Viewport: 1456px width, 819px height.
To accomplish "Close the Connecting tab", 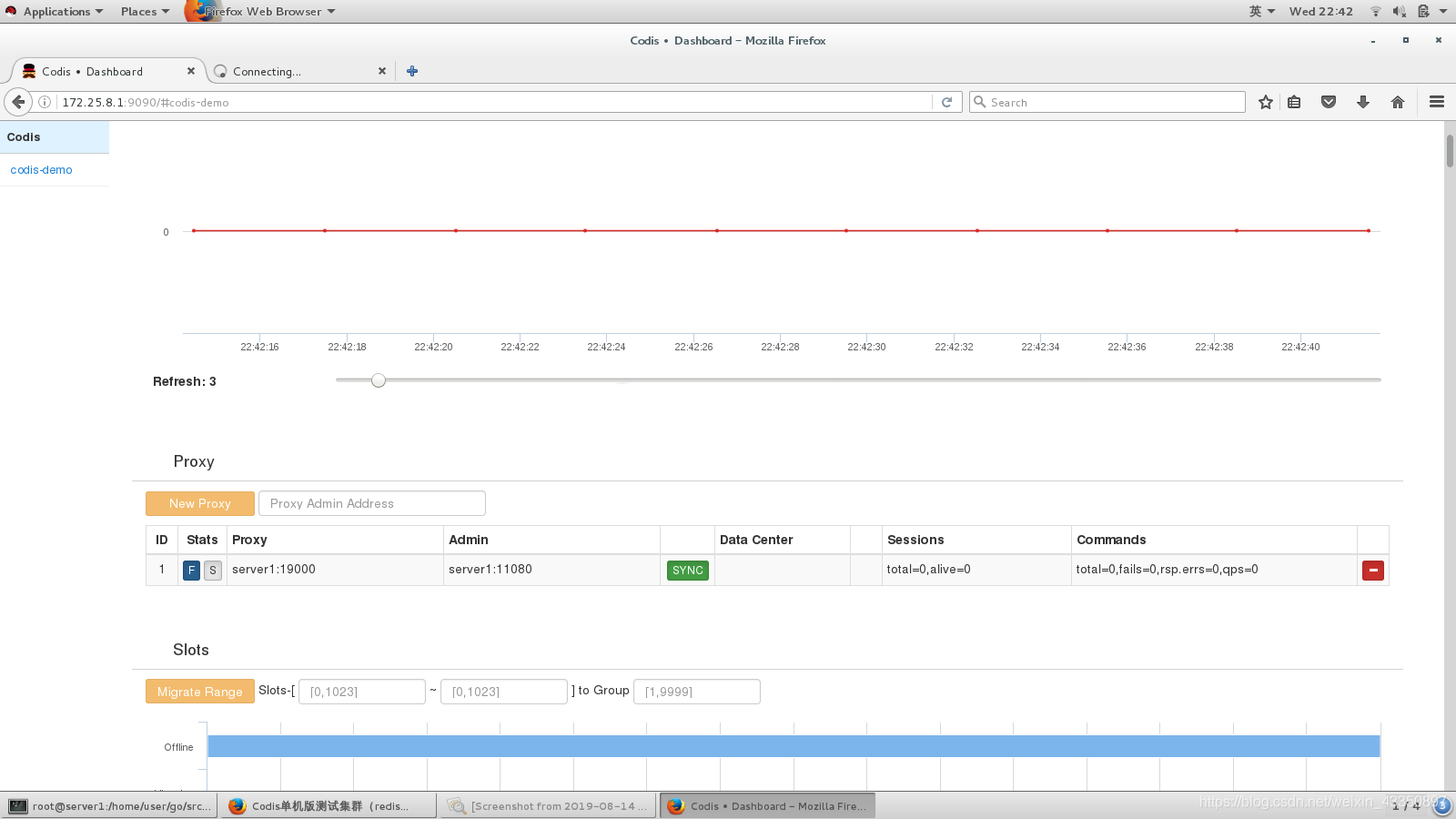I will [x=382, y=71].
